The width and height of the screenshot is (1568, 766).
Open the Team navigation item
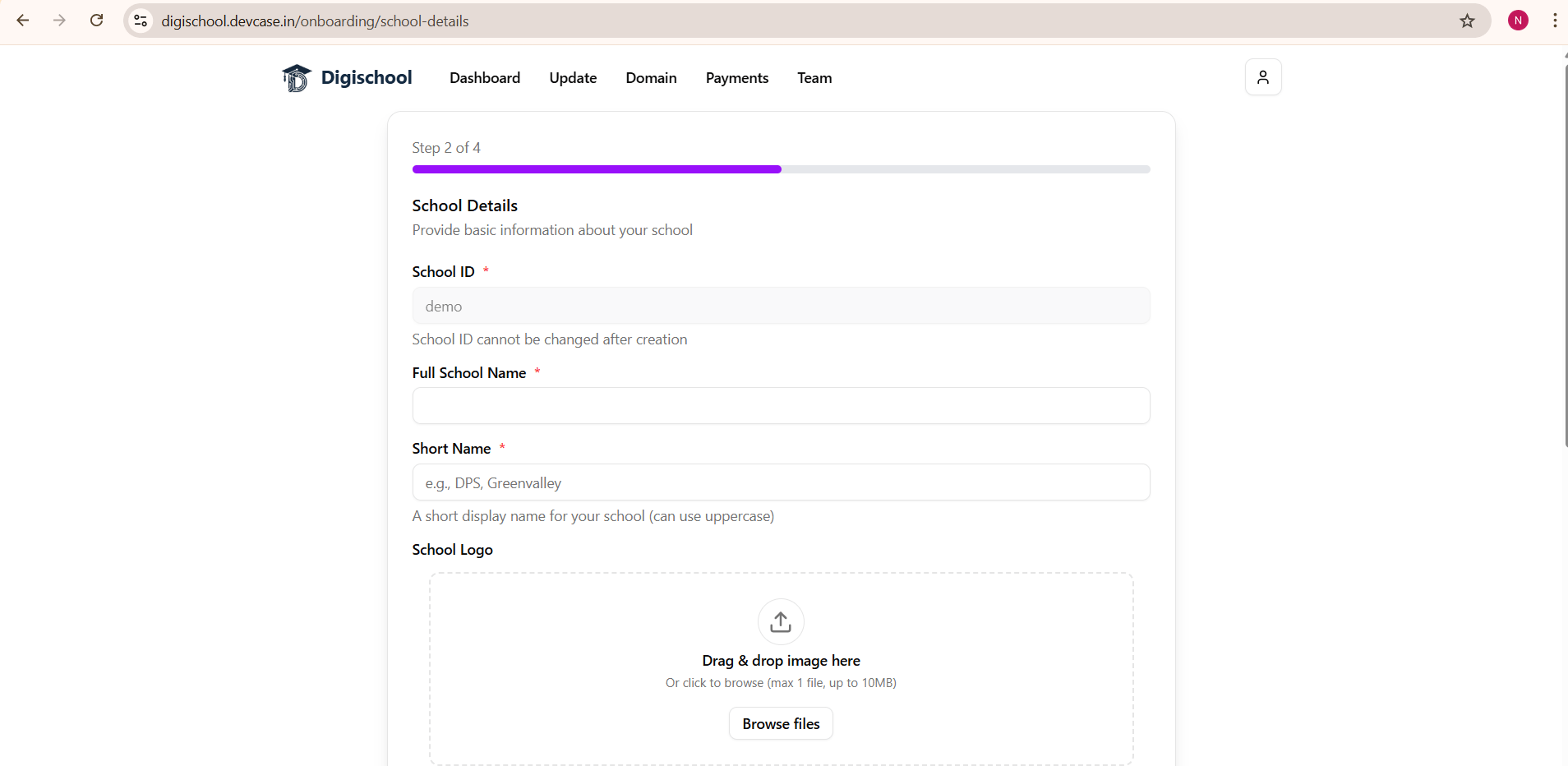tap(814, 78)
